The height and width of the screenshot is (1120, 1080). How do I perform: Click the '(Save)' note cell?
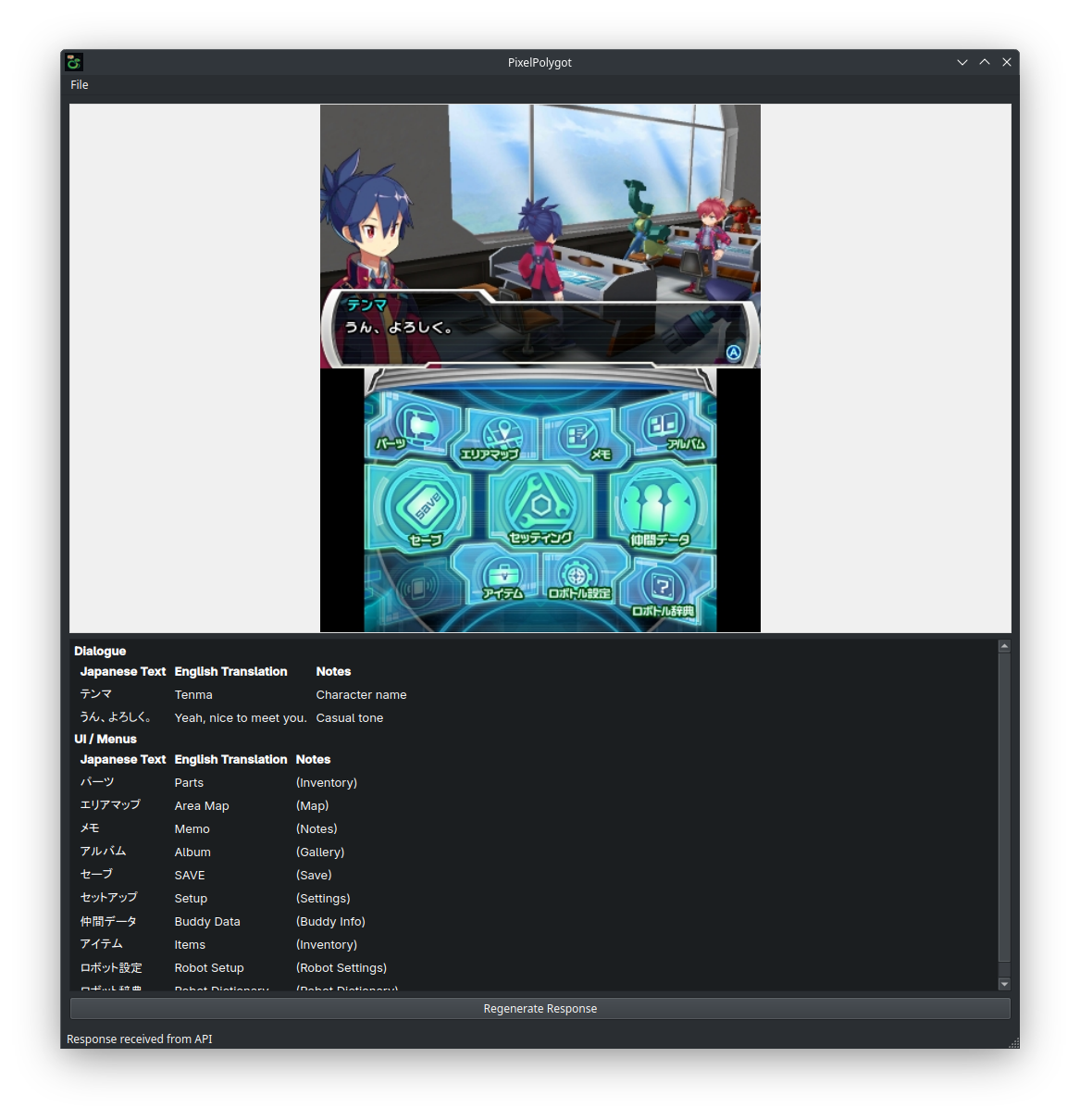click(x=314, y=876)
